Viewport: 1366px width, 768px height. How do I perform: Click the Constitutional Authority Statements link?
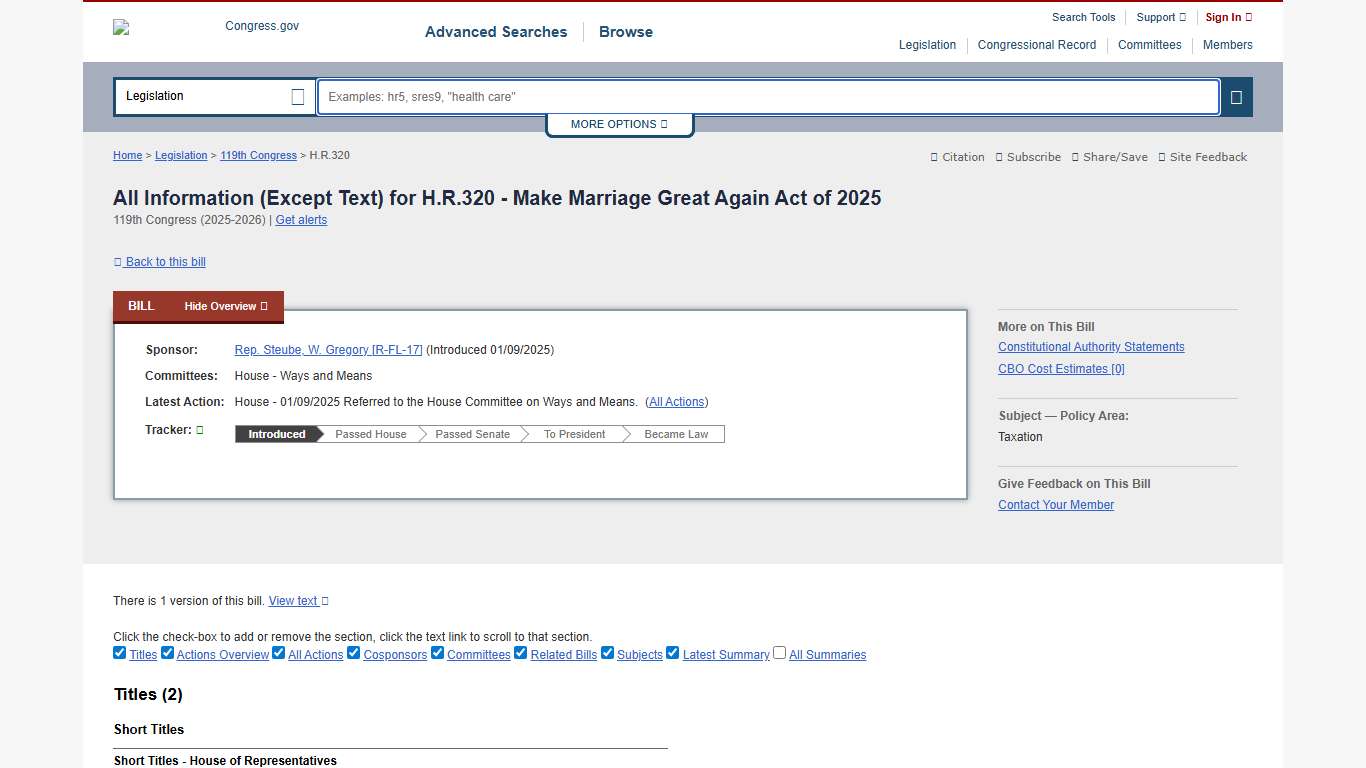(1091, 347)
